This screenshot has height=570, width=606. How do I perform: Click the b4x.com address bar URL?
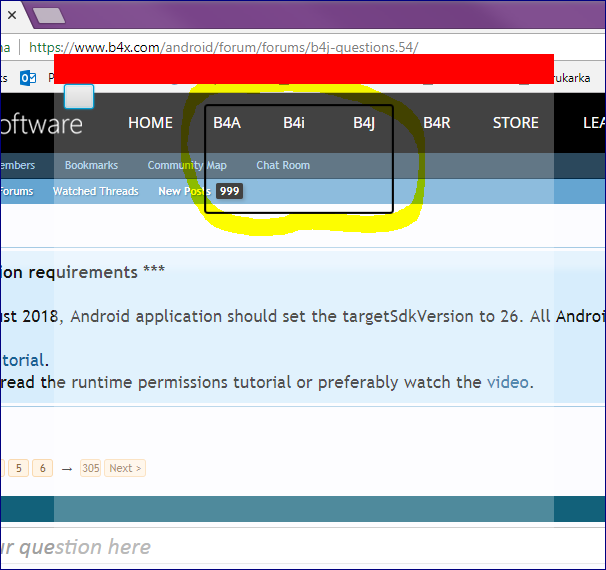223,48
